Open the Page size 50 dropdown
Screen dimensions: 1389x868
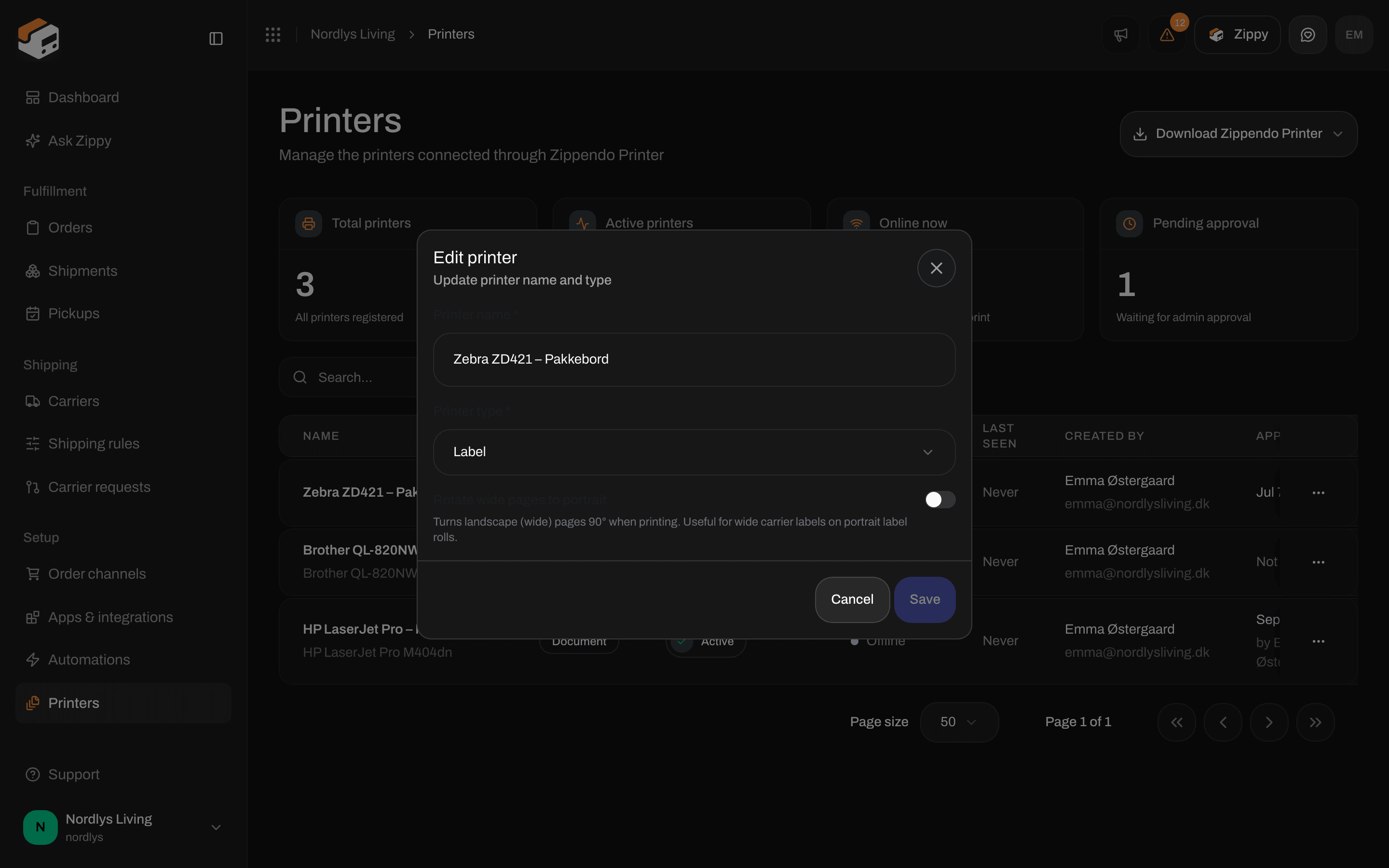(x=959, y=722)
